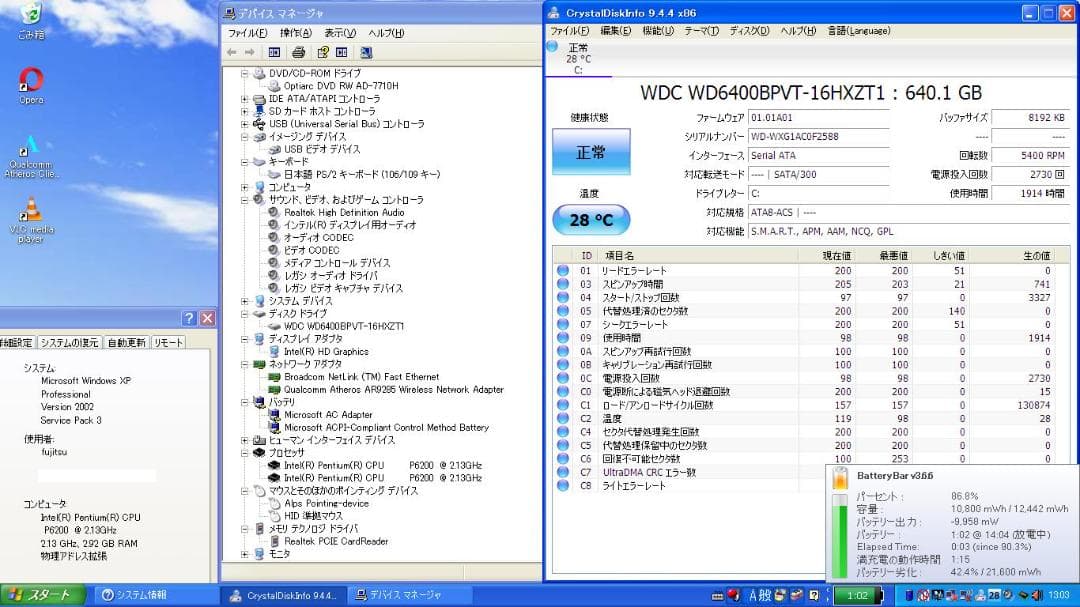Select the Qualcomm Atheros Client desktop shortcut

31,157
